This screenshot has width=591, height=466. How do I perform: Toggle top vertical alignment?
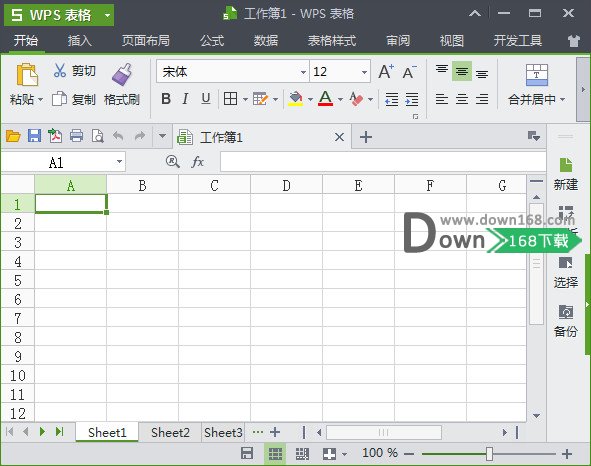click(x=442, y=71)
